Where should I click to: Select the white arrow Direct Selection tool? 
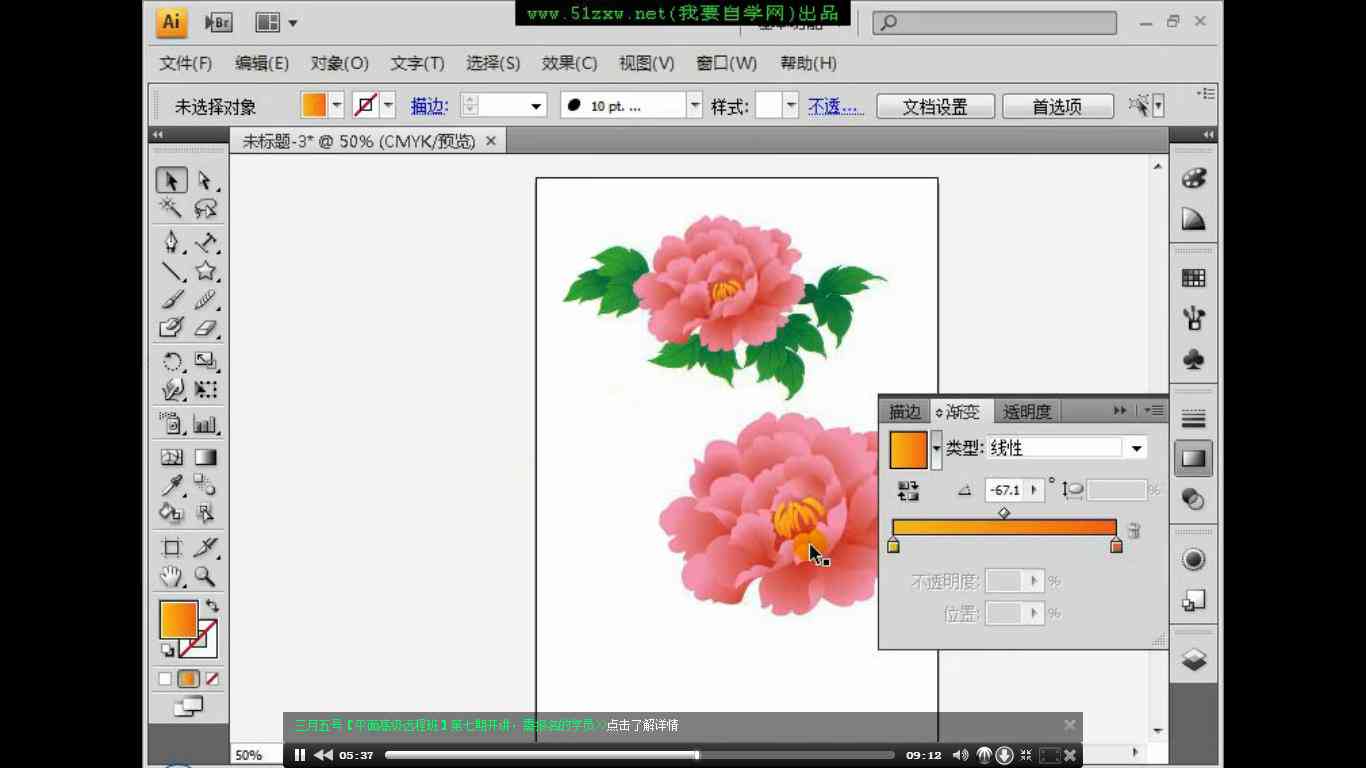click(x=205, y=180)
